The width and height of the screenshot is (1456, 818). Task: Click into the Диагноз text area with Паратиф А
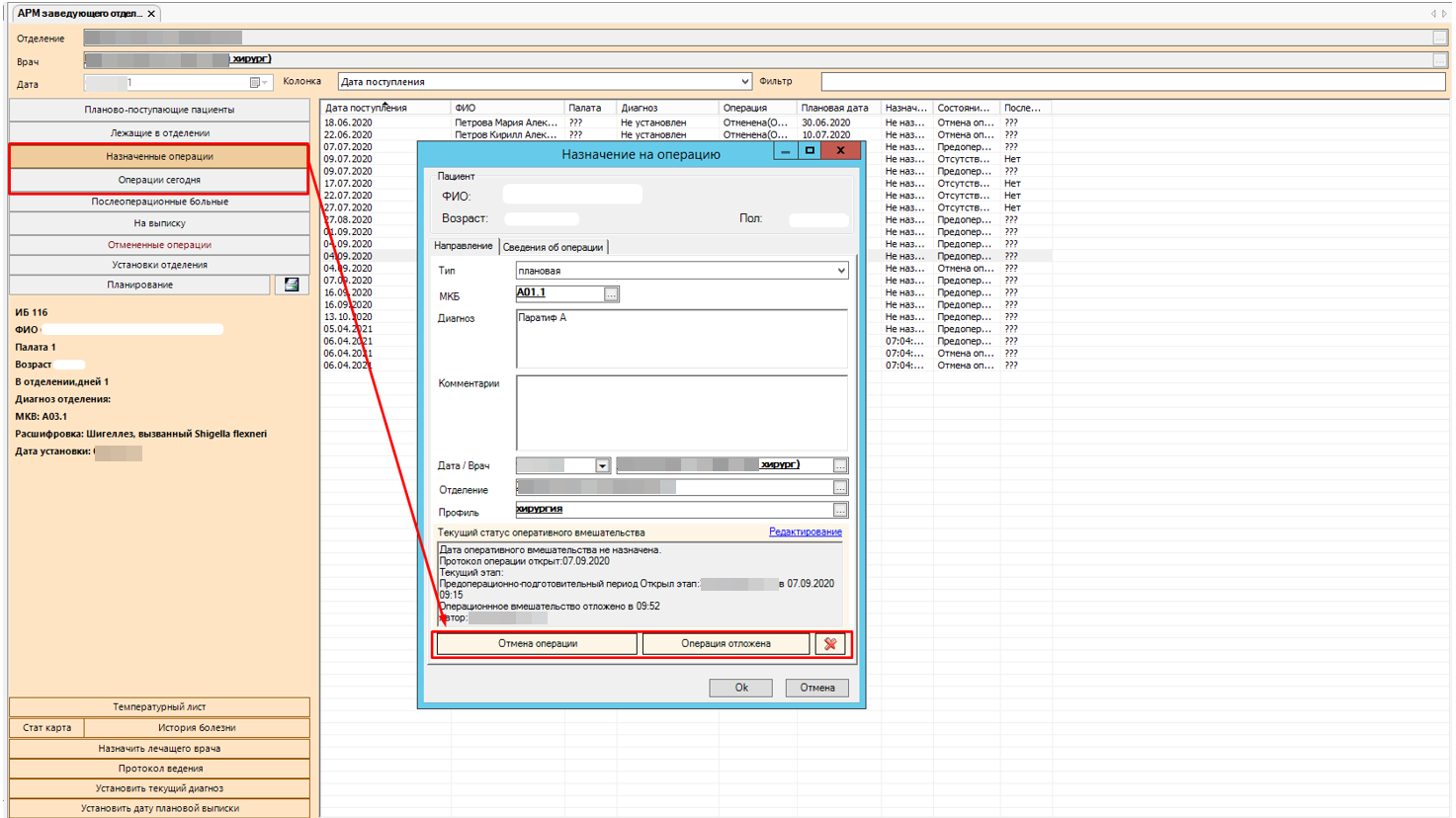[681, 339]
